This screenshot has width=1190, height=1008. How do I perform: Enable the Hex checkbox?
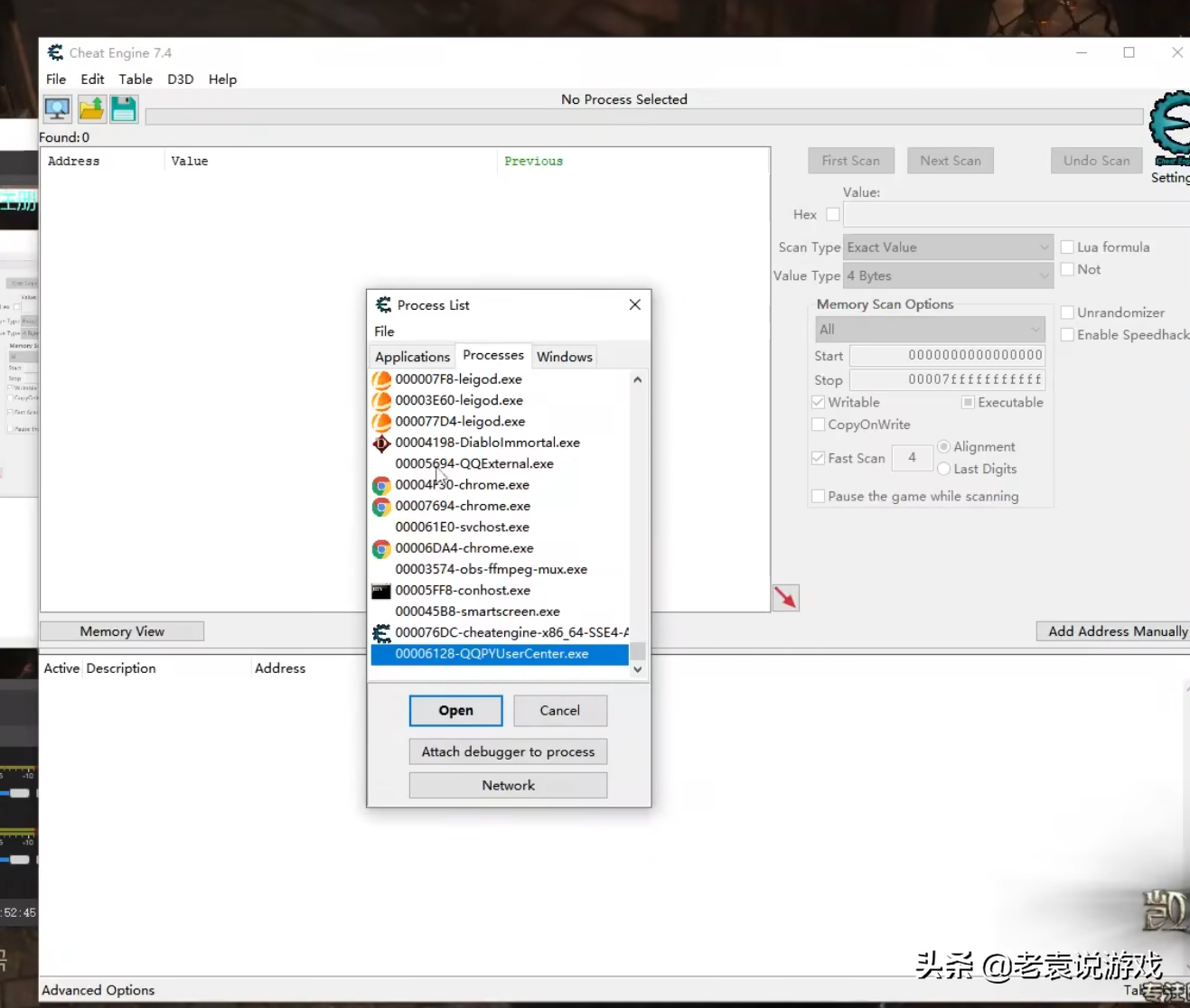[833, 215]
